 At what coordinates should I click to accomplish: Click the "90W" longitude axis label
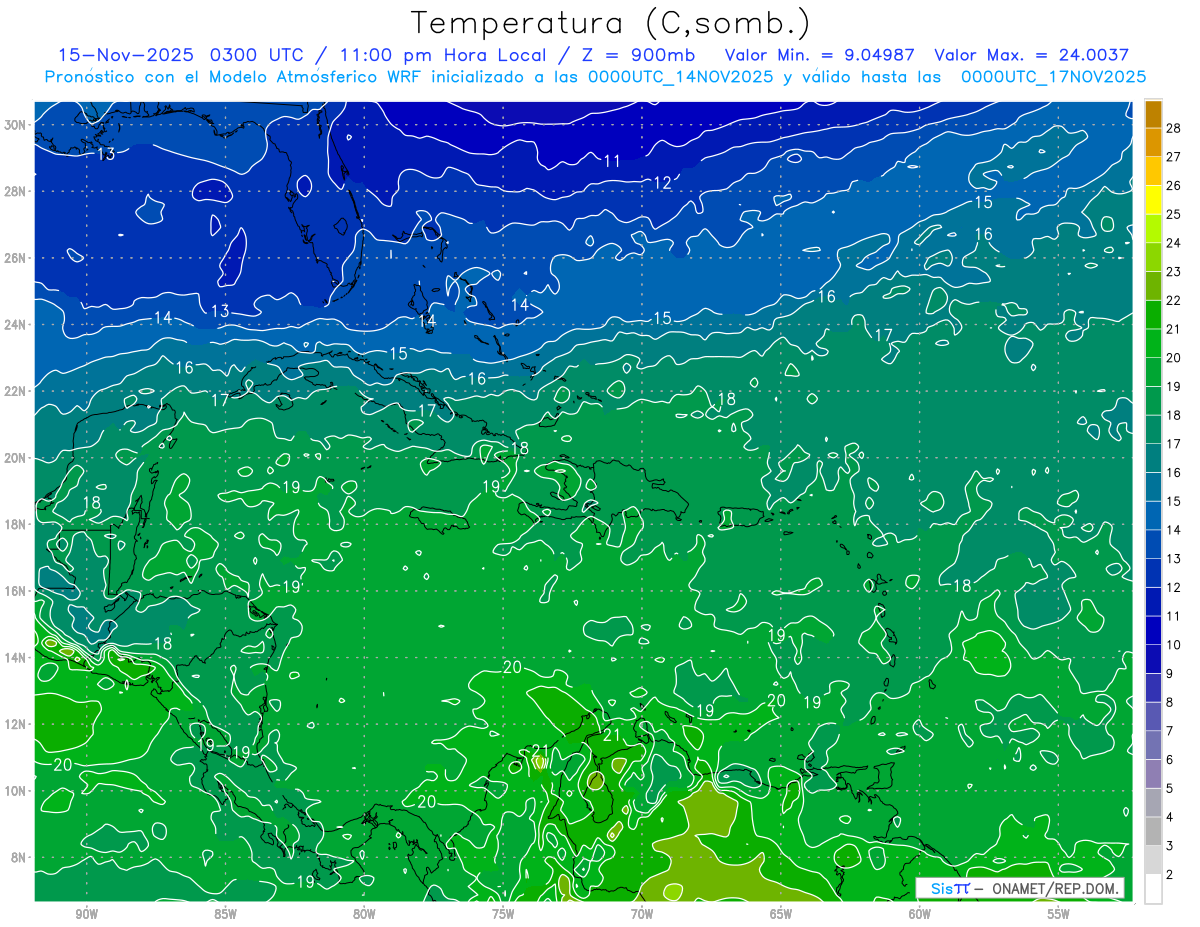tap(86, 914)
